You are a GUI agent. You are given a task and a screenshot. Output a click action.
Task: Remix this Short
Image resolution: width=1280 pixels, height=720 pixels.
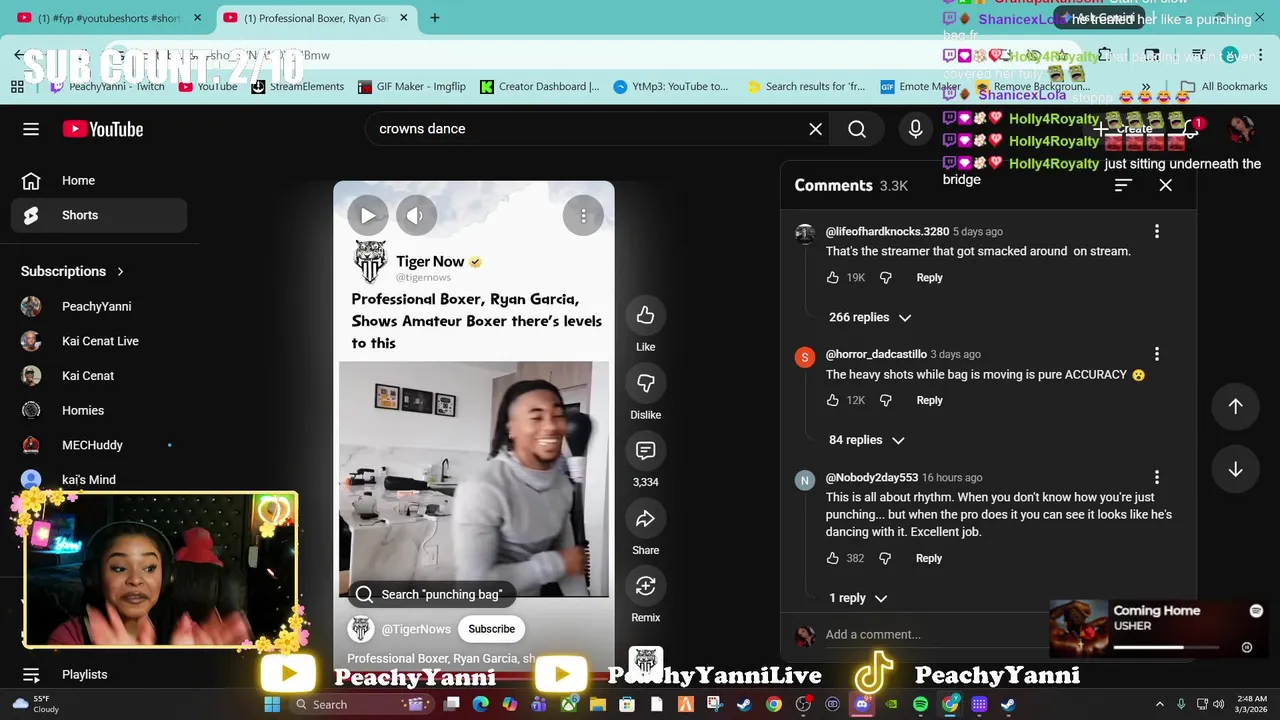tap(645, 586)
